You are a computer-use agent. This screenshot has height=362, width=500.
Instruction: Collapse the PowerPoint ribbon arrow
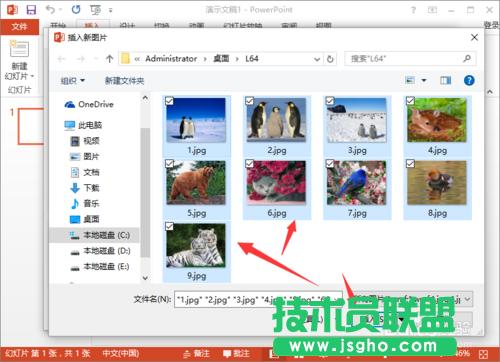490,92
